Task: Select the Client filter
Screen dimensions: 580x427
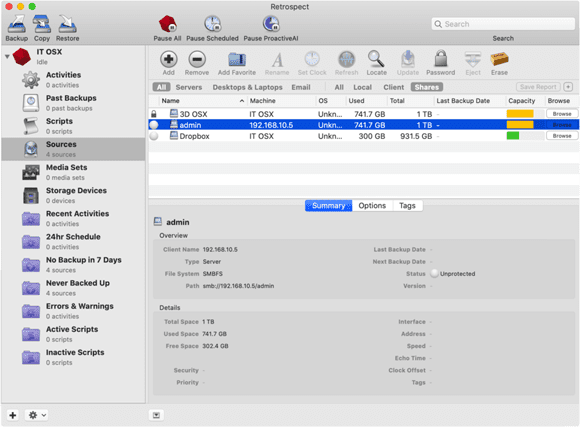Action: click(394, 87)
